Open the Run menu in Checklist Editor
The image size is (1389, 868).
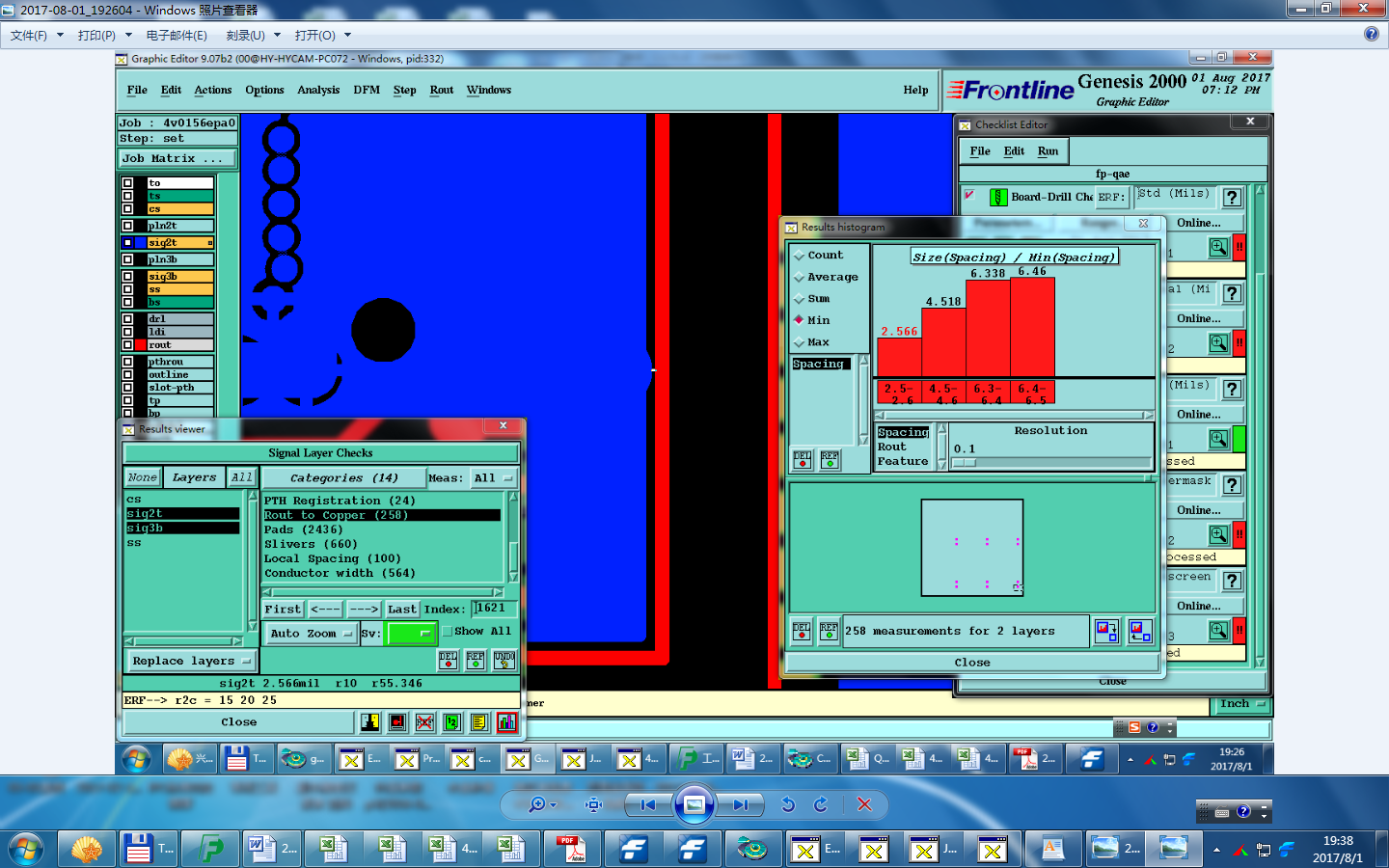[x=1048, y=151]
